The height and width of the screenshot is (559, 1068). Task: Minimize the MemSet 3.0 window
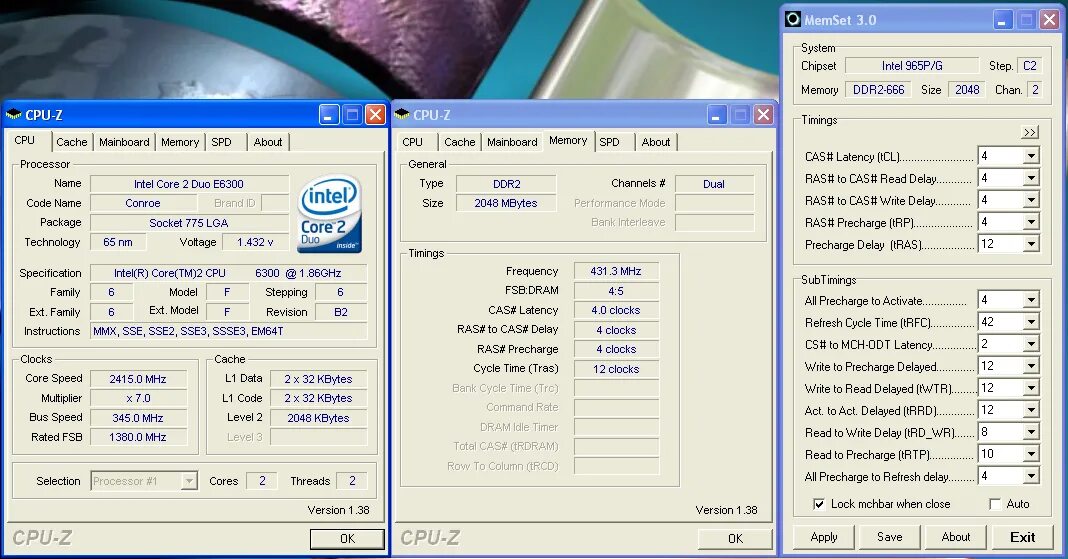coord(1002,20)
